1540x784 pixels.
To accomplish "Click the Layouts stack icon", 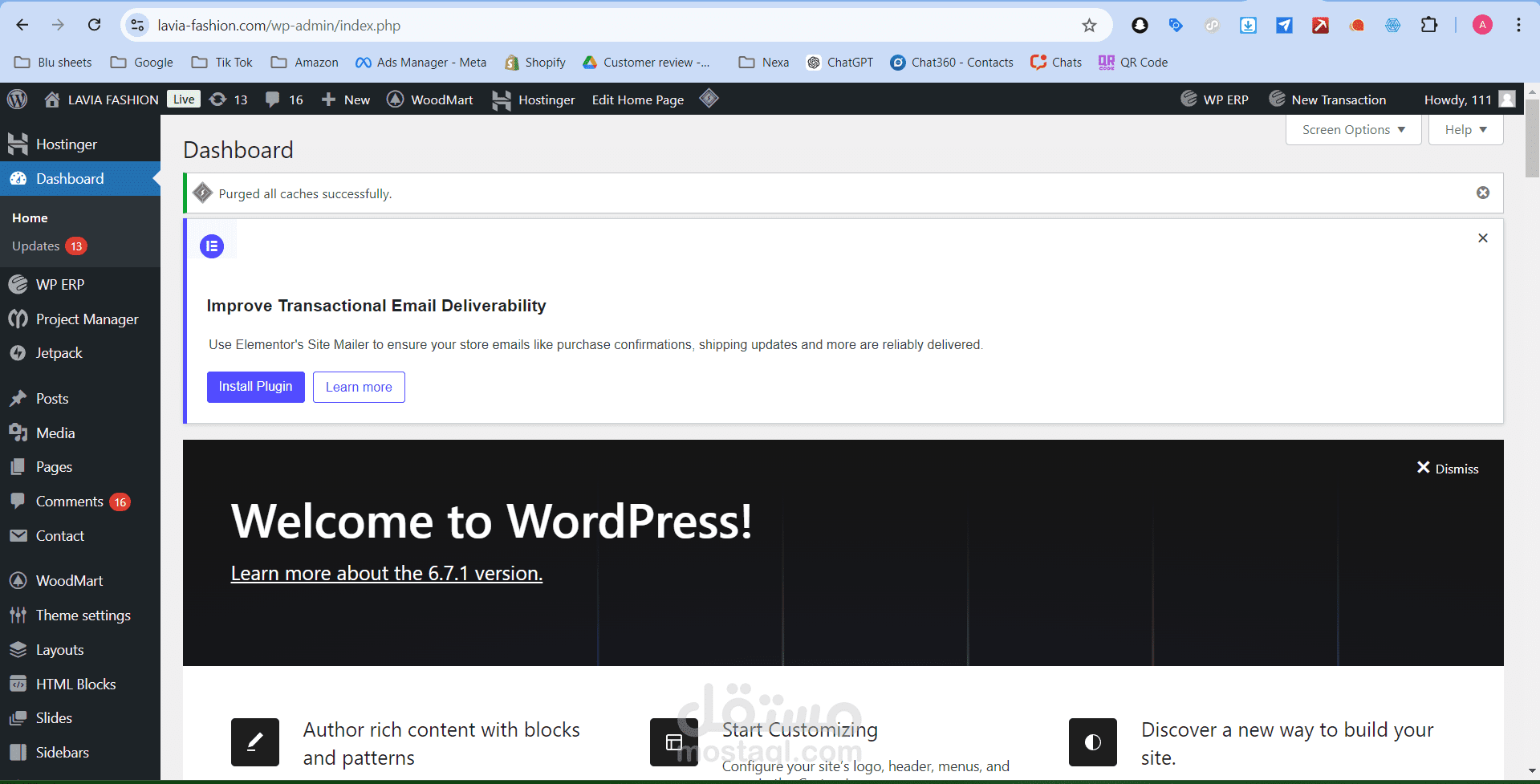I will [18, 650].
